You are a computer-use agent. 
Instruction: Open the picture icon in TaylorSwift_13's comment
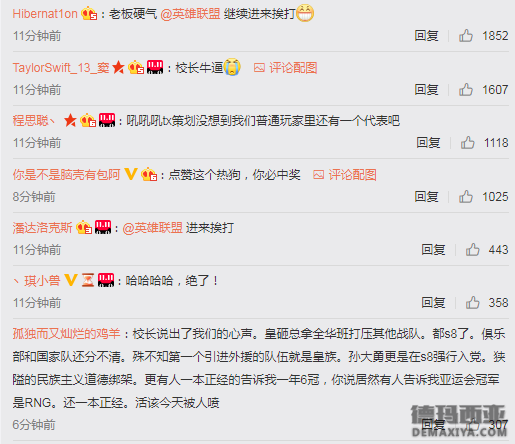click(259, 68)
